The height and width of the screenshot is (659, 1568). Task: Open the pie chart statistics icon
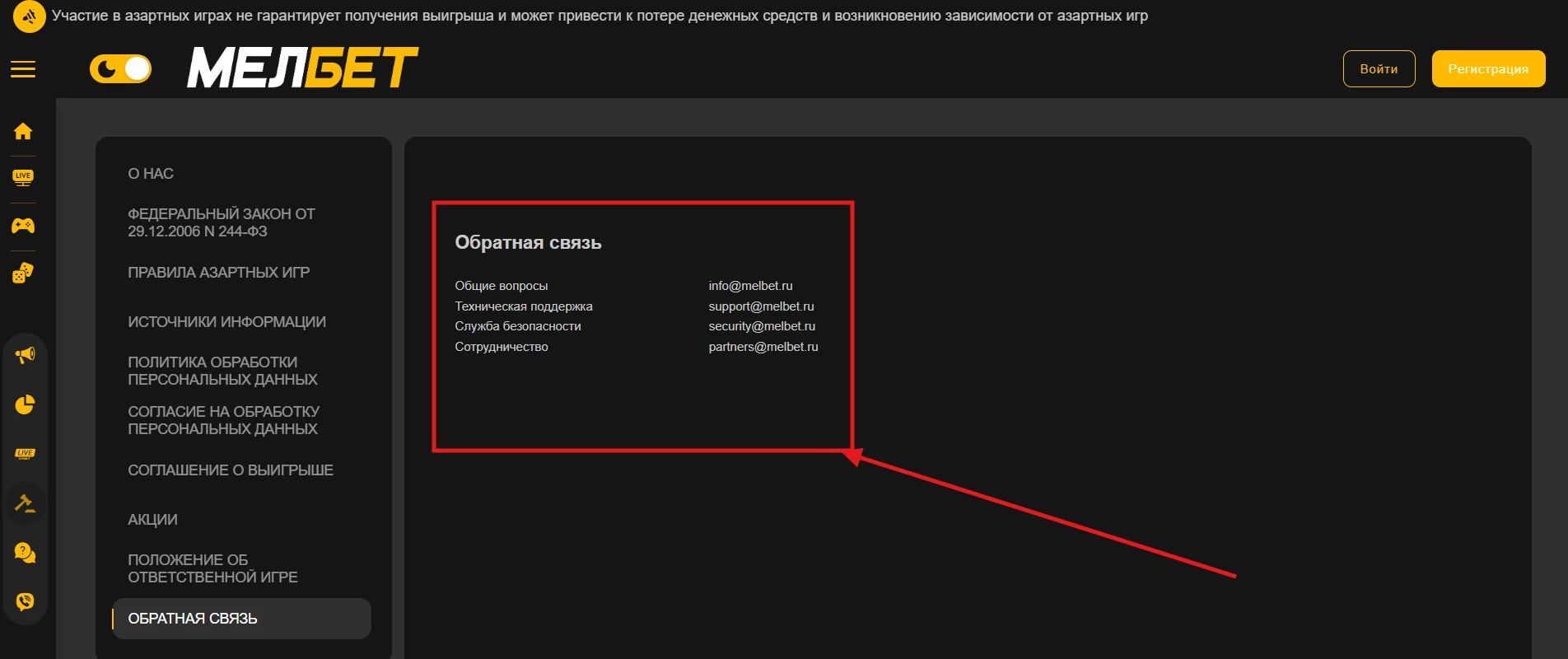coord(25,404)
